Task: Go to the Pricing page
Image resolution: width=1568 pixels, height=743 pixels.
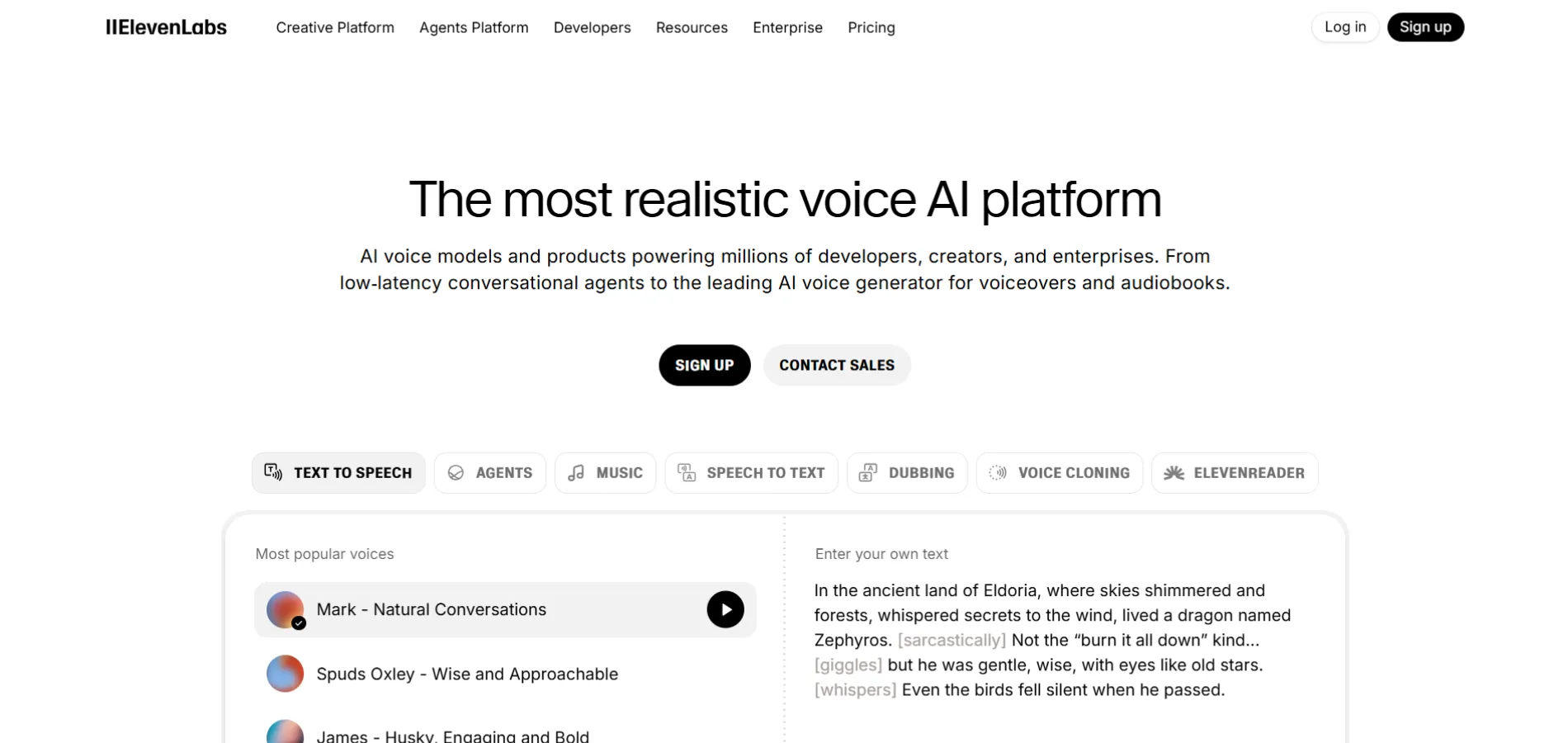Action: click(x=871, y=27)
